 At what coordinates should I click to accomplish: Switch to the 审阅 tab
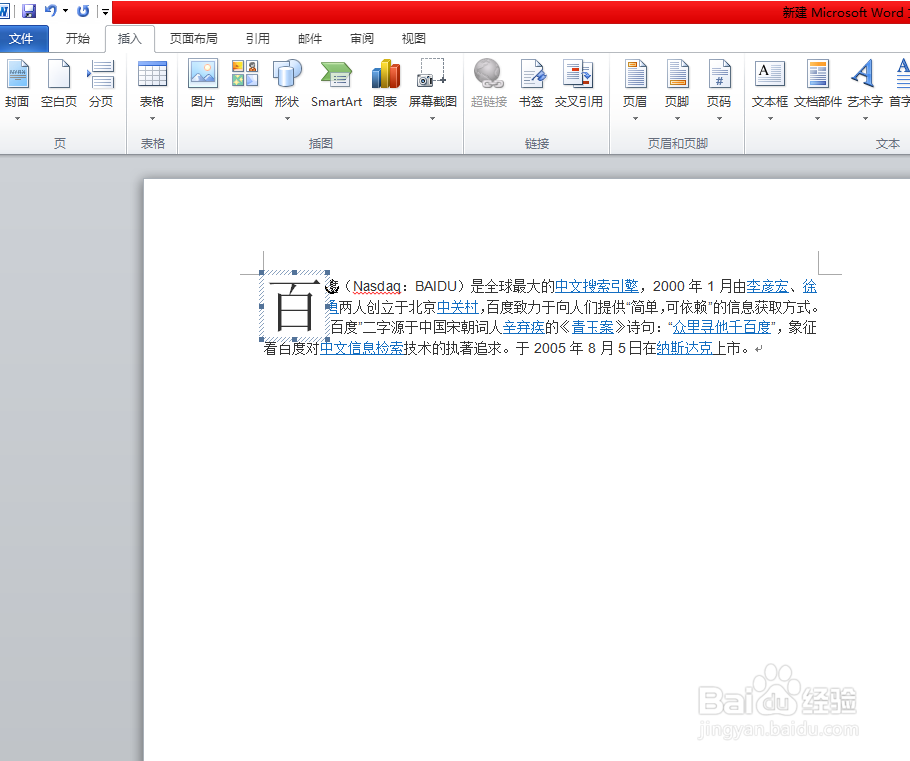[x=362, y=39]
